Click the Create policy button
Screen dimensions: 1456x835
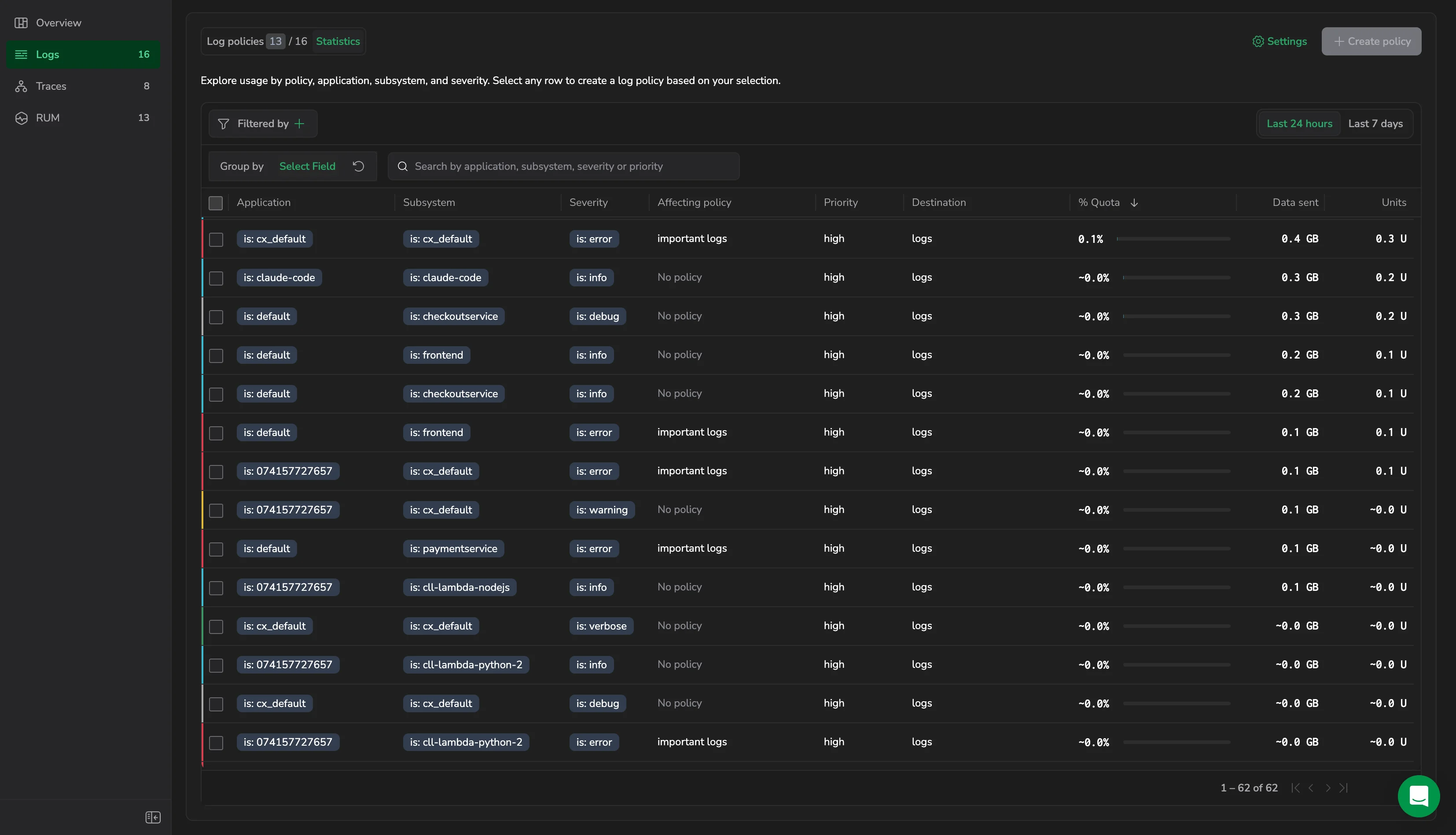coord(1371,41)
